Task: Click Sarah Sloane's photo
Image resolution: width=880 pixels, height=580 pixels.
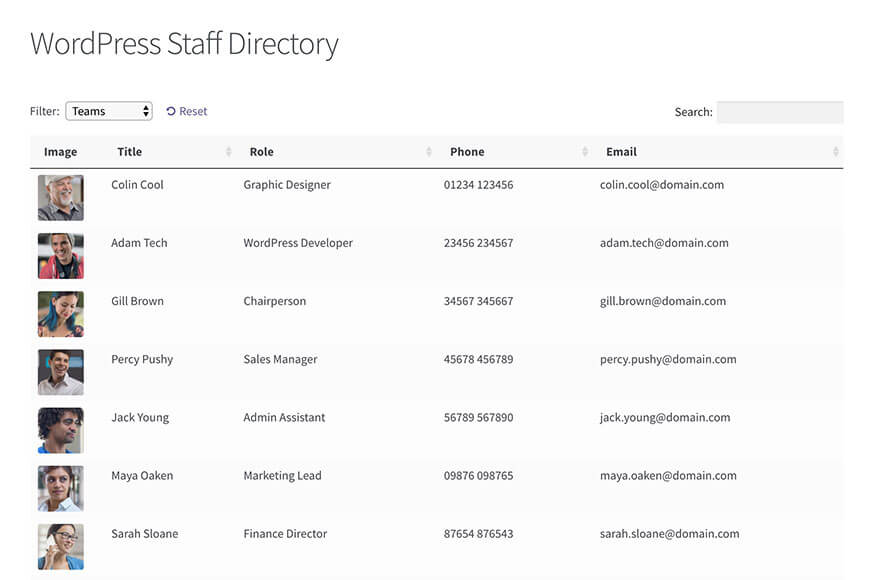Action: [x=60, y=546]
